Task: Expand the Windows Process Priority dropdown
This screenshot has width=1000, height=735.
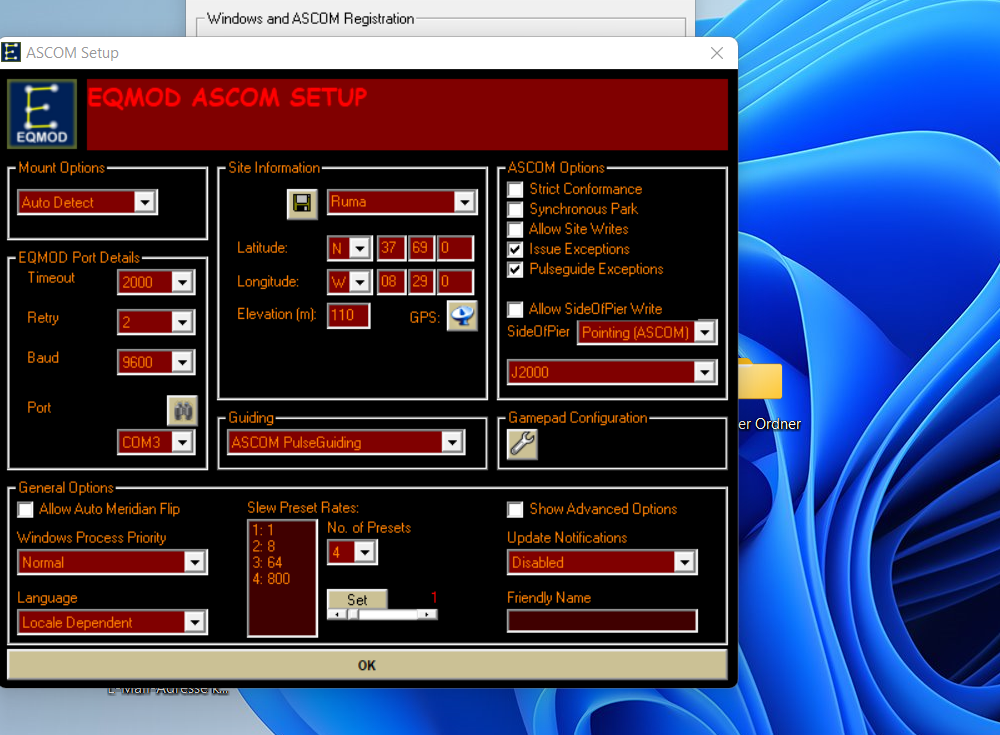Action: 195,562
